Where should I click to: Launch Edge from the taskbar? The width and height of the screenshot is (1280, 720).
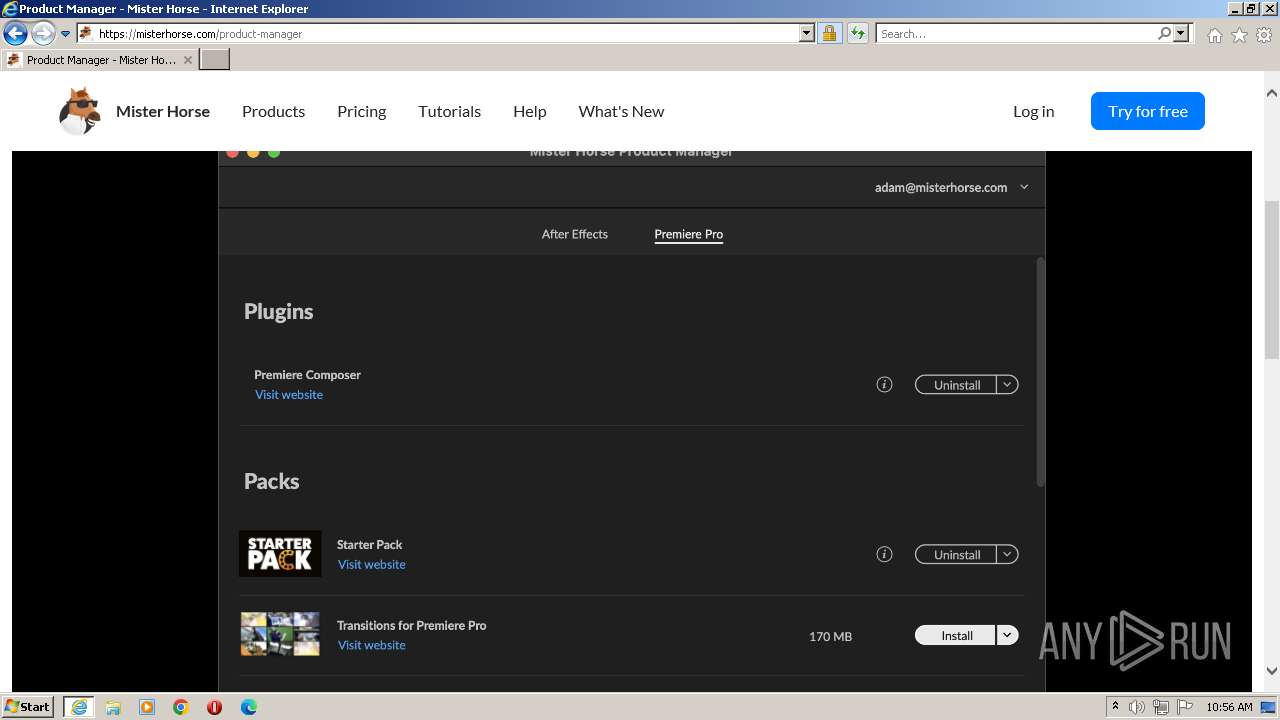tap(248, 707)
